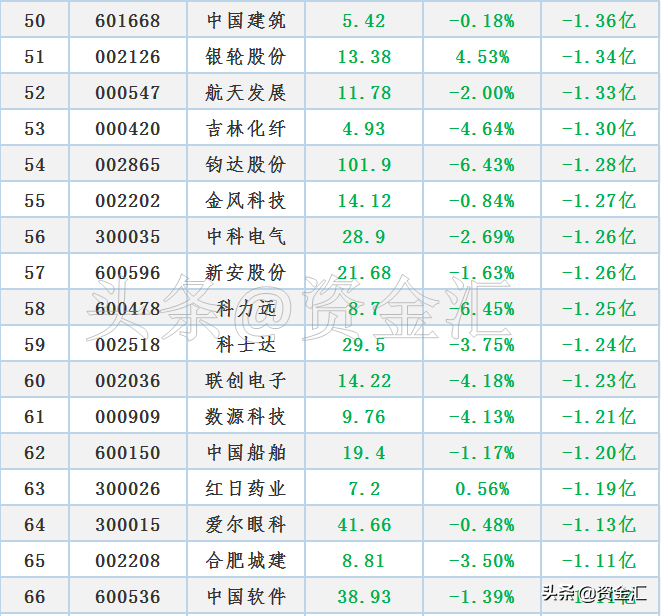Select the -4.64% change cell

482,129
